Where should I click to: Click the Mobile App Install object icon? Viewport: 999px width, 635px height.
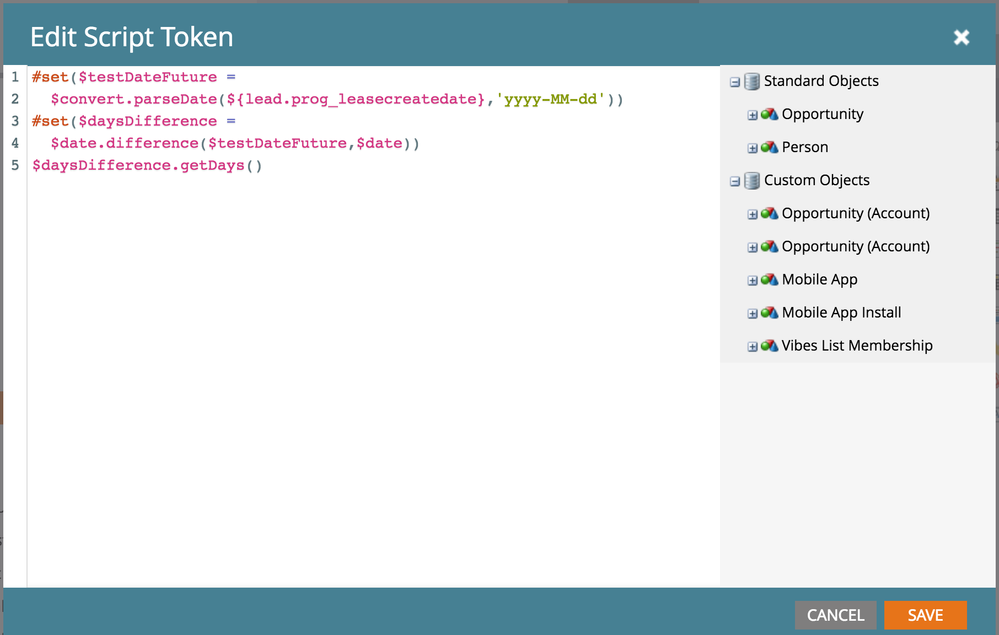[769, 313]
